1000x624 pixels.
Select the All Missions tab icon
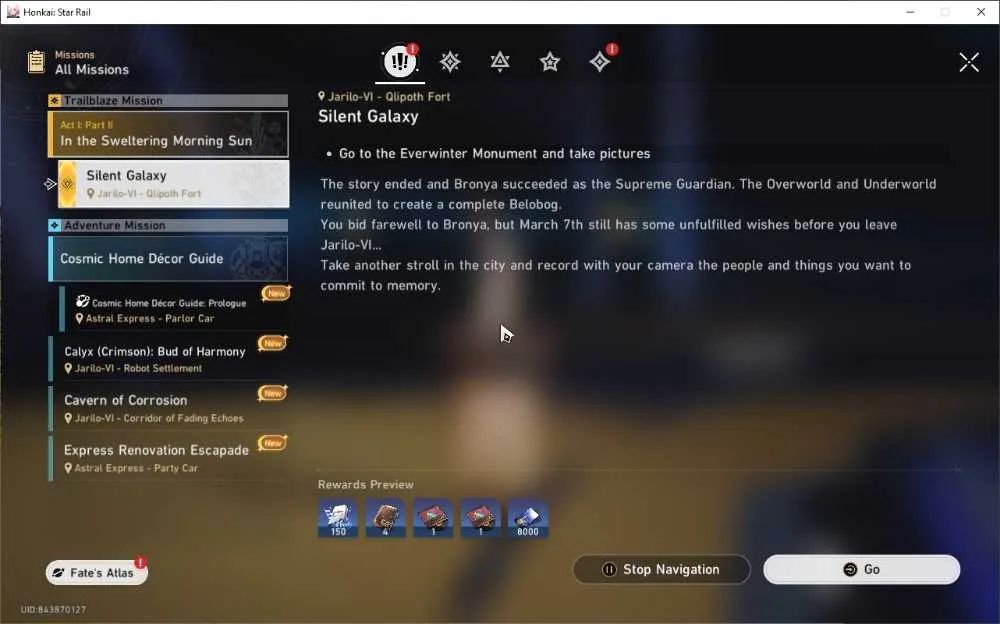[x=400, y=61]
